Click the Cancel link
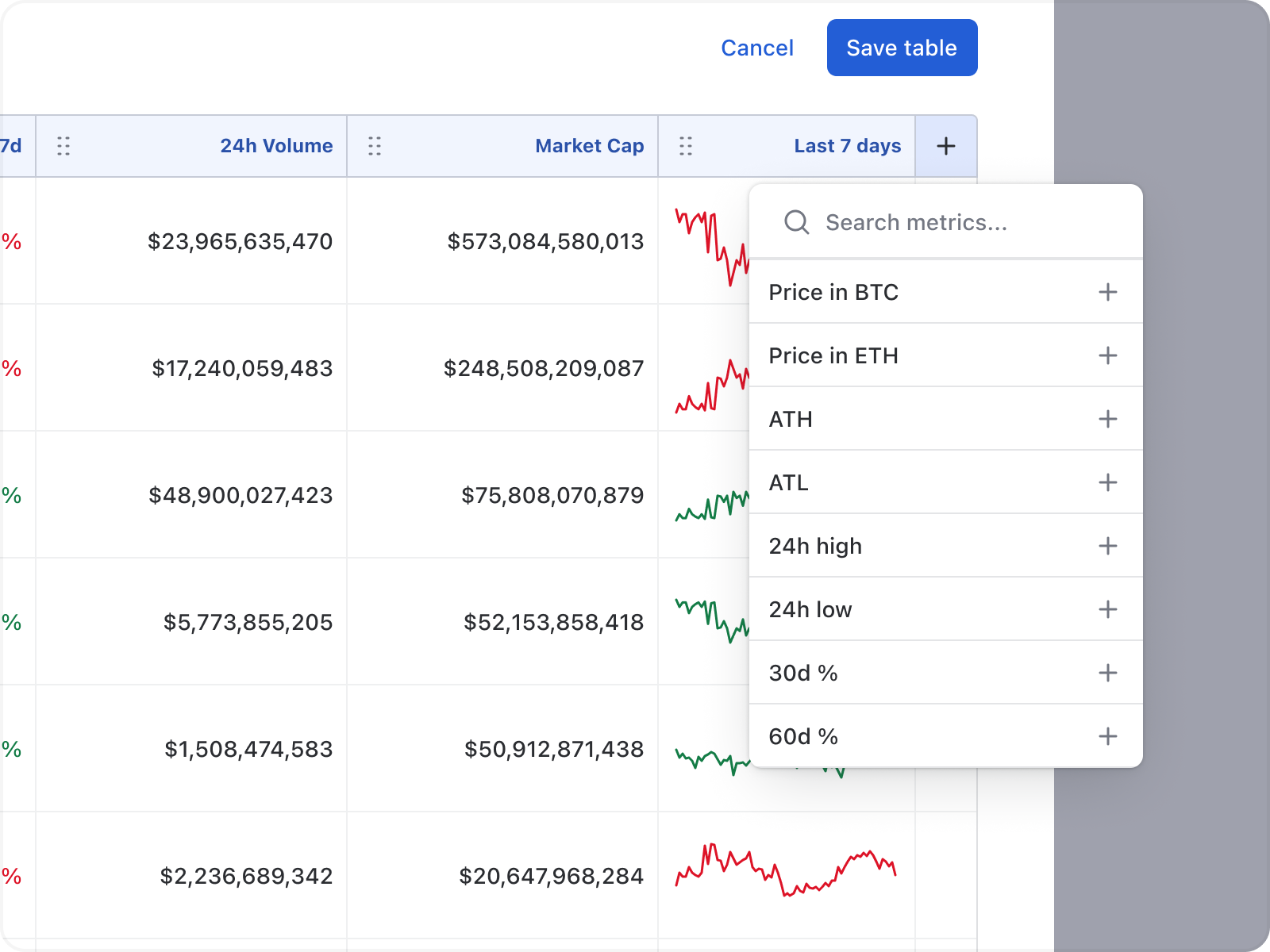The height and width of the screenshot is (952, 1270). (x=757, y=48)
